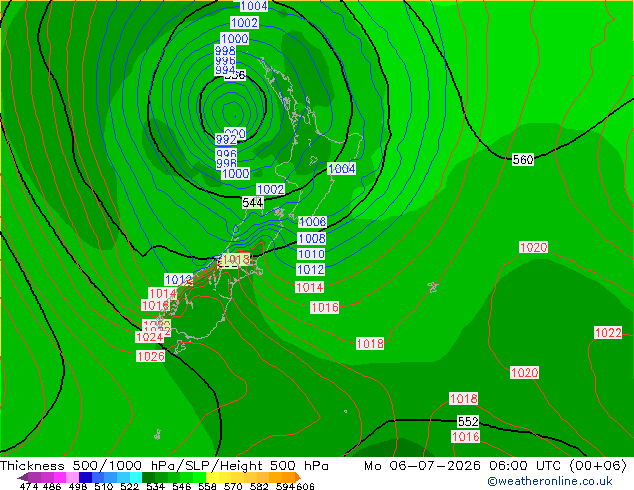Click the yellow legend swatch
This screenshot has width=634, height=490.
[212, 477]
